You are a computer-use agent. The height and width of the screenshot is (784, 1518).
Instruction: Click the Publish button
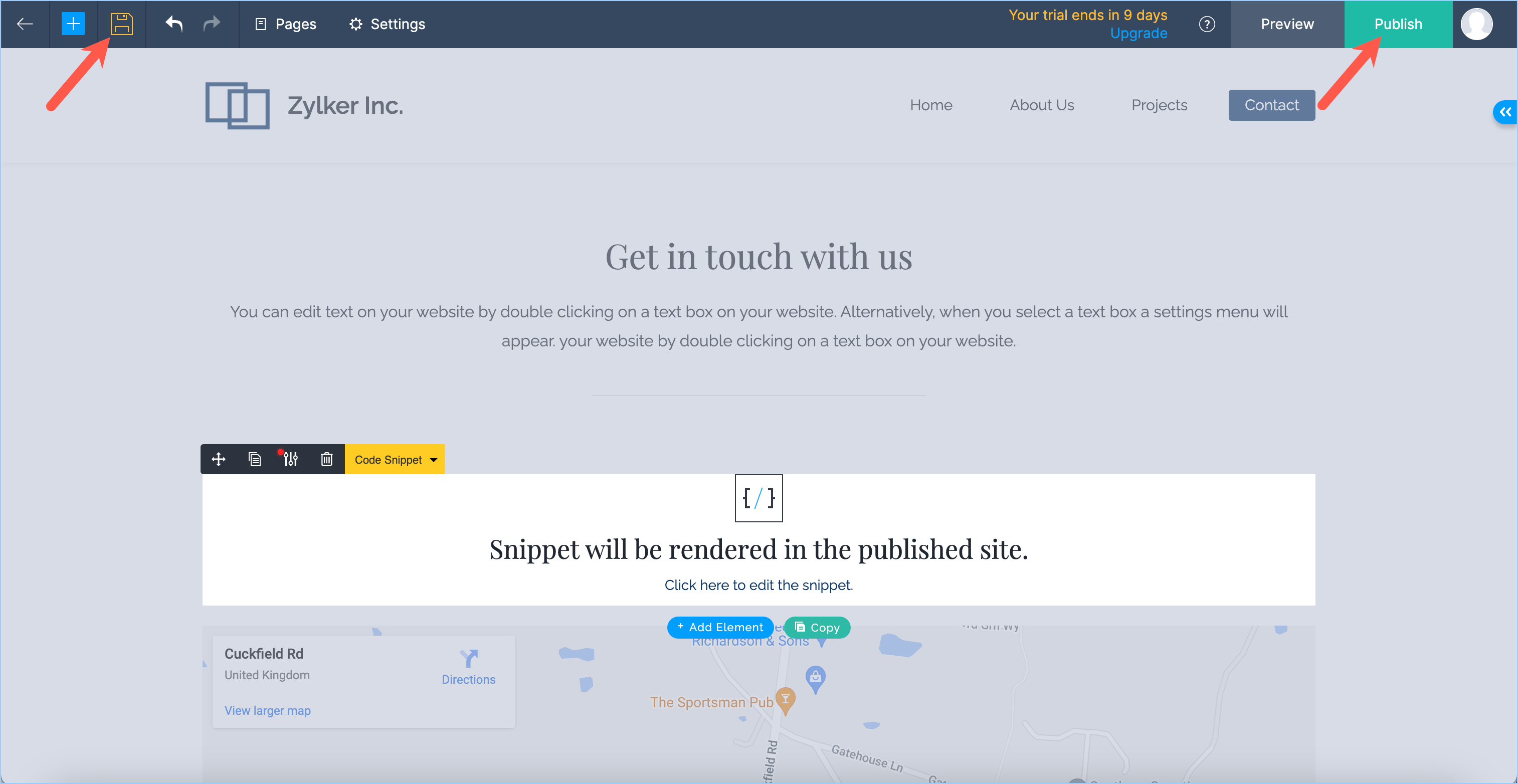click(x=1398, y=24)
